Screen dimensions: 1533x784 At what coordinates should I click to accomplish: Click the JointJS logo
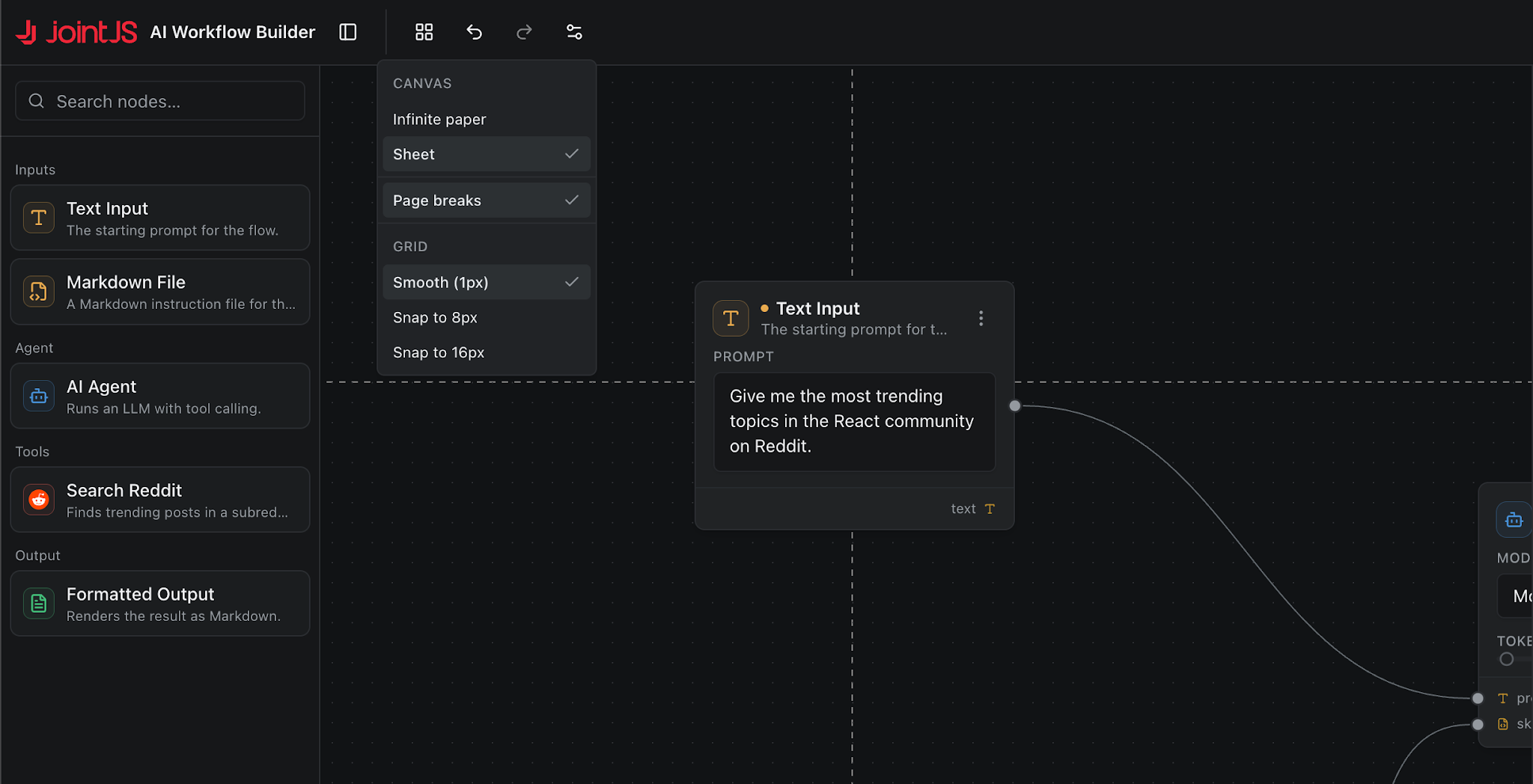point(76,32)
